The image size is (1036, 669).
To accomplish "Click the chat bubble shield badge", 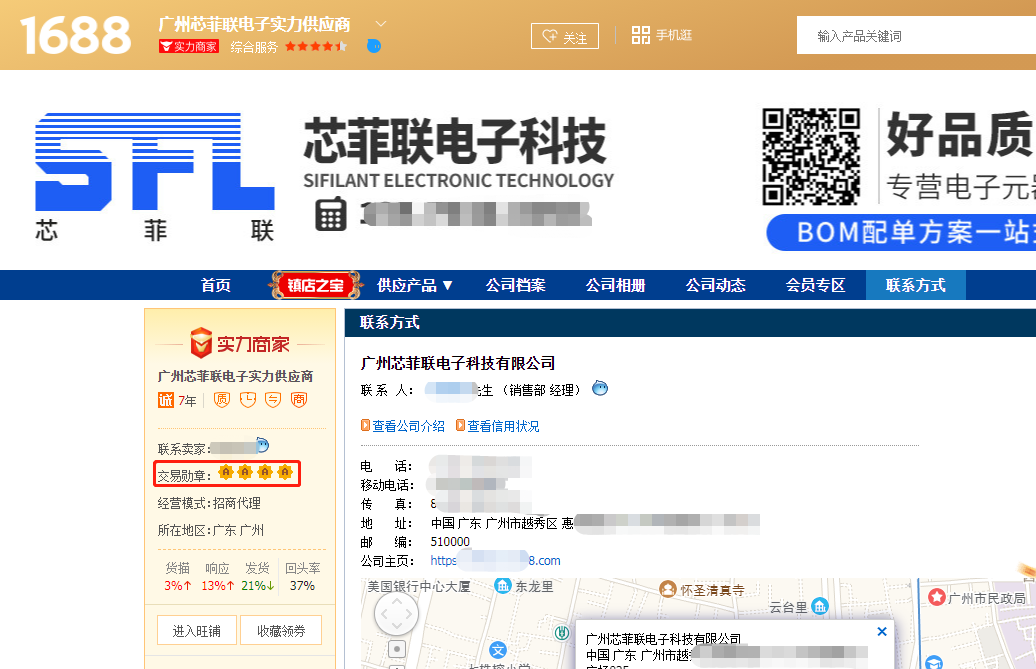I will [x=273, y=400].
